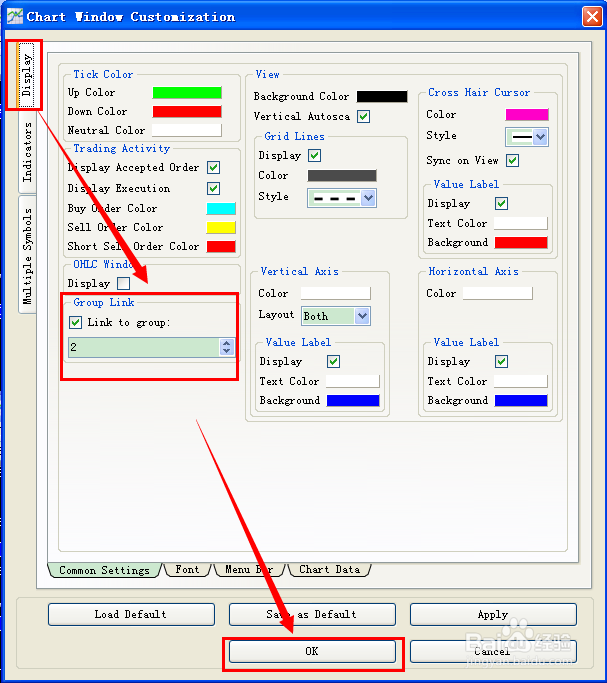Viewport: 607px width, 683px height.
Task: Change Vertical Axis Value Label blue Background
Action: pyautogui.click(x=353, y=401)
